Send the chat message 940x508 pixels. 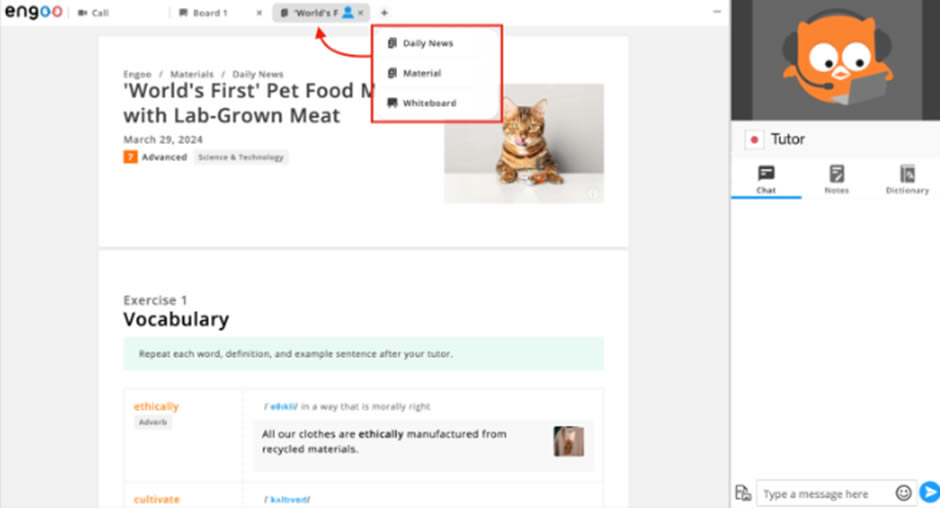pos(929,492)
